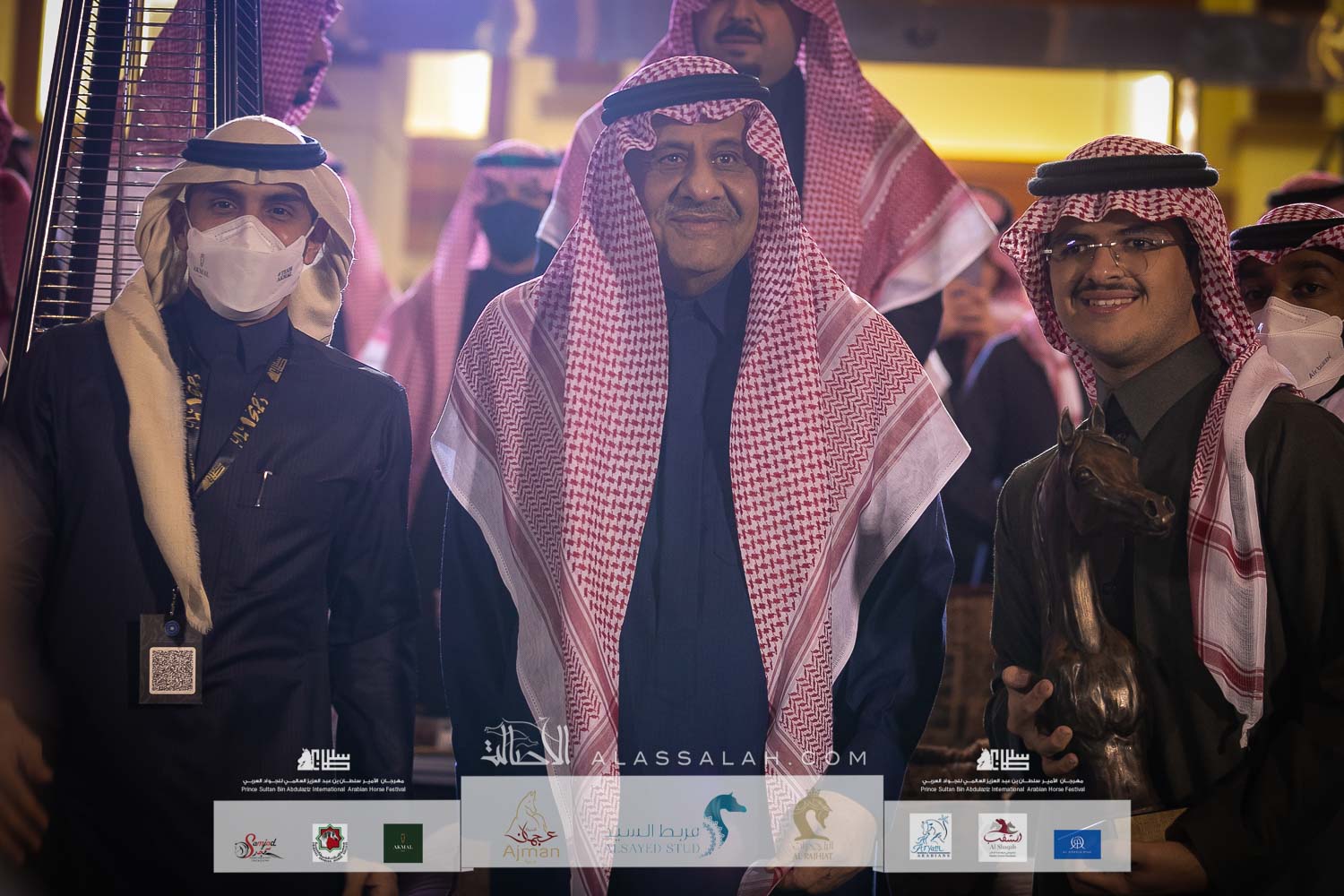Click the red and green emblem logo

[x=329, y=842]
